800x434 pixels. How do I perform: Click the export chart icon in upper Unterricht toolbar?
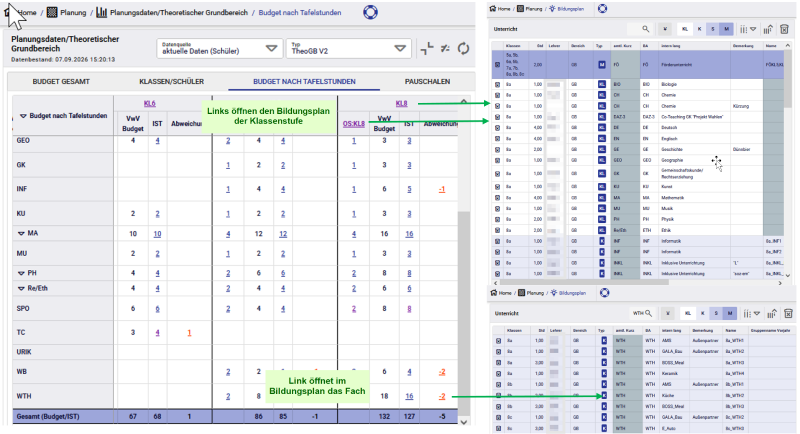(768, 29)
